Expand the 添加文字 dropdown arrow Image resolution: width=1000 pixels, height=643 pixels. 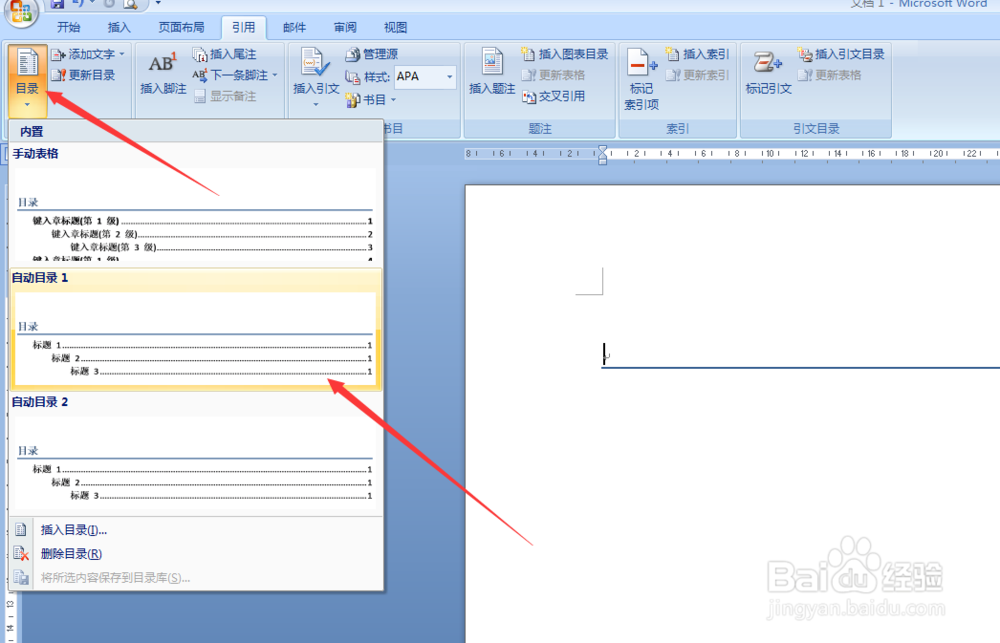tap(122, 54)
